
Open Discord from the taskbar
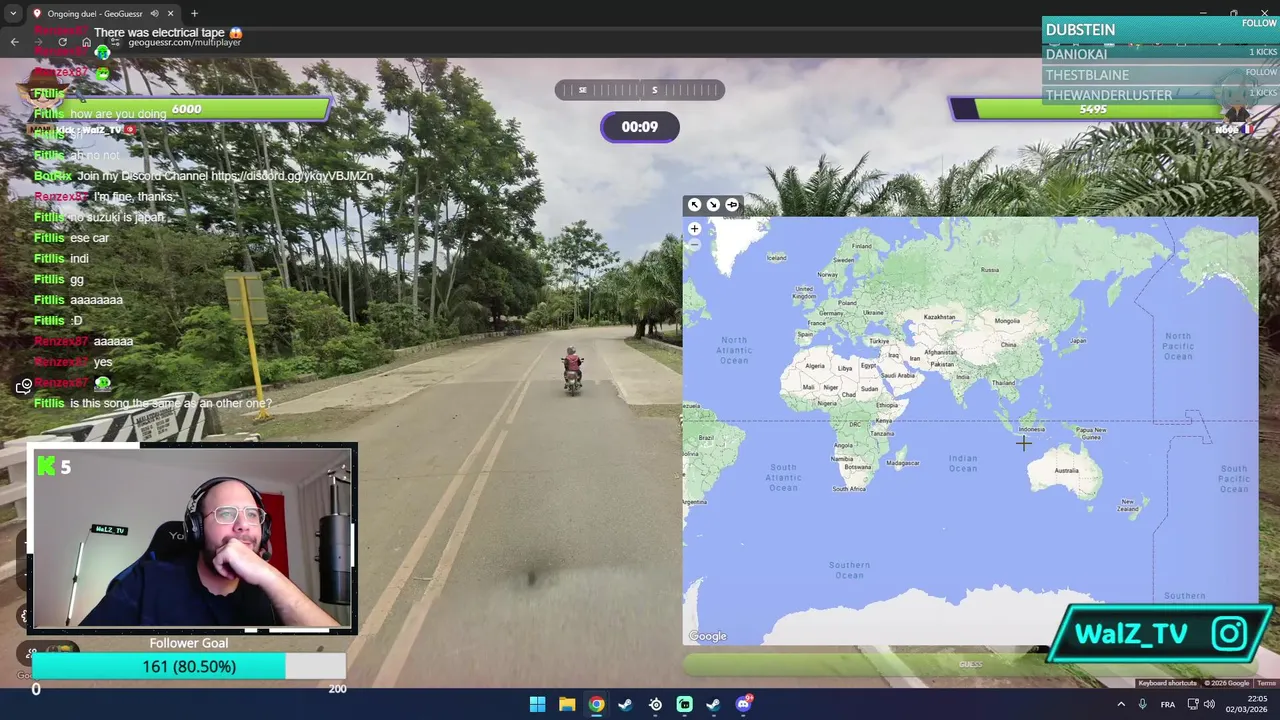point(743,704)
